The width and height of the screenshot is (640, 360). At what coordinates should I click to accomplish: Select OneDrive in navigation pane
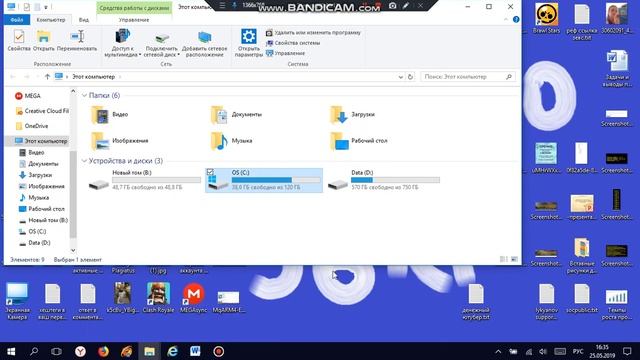click(32, 126)
